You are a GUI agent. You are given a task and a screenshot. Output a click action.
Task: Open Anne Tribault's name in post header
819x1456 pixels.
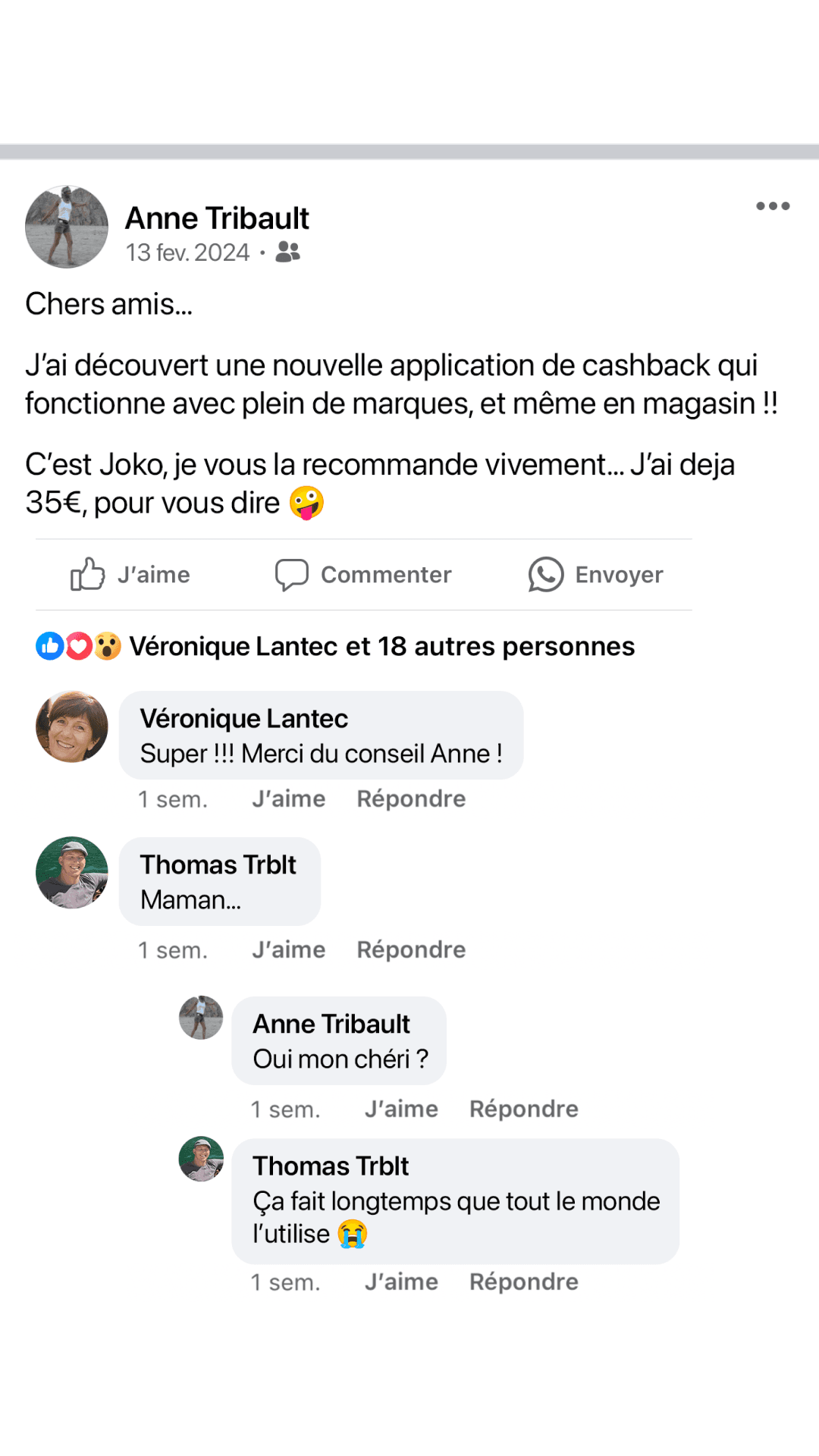point(217,218)
